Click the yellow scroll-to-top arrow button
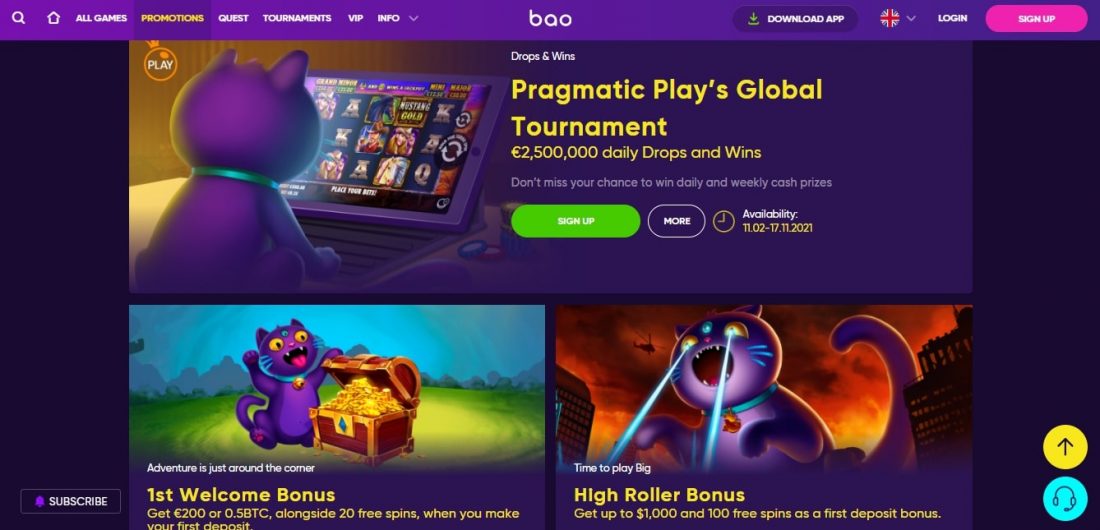 (x=1065, y=447)
